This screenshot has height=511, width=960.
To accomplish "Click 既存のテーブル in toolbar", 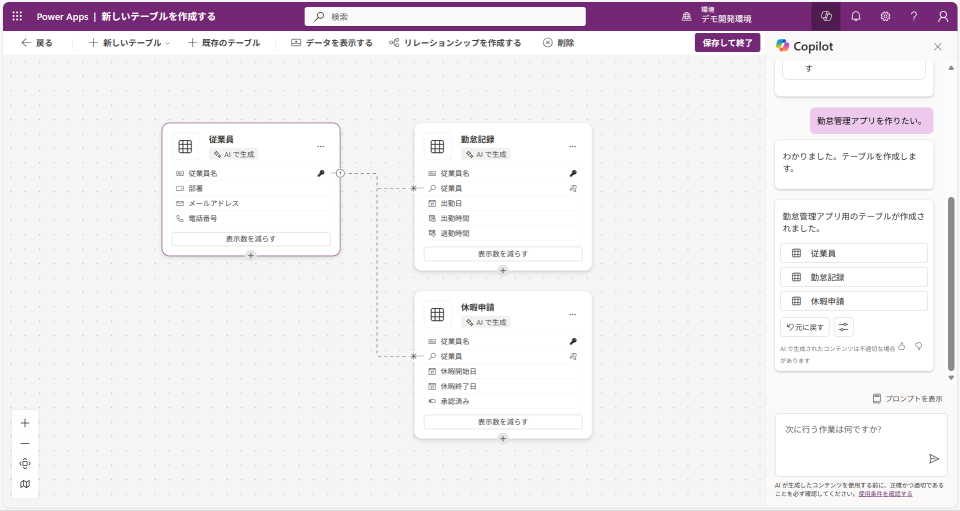I will [224, 43].
